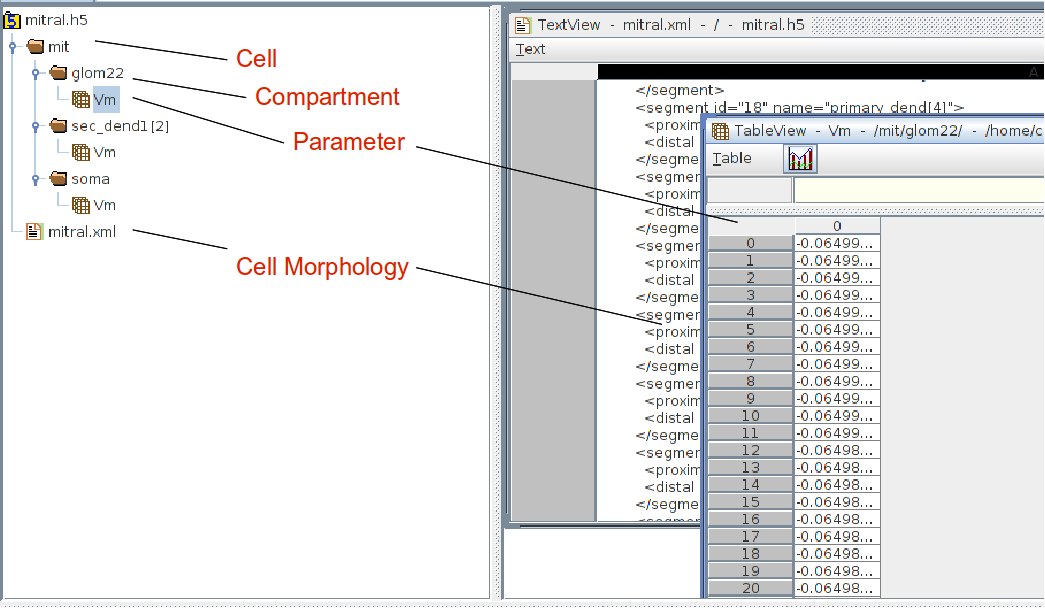Collapse the sec_dend1[2] tree node

(36, 126)
